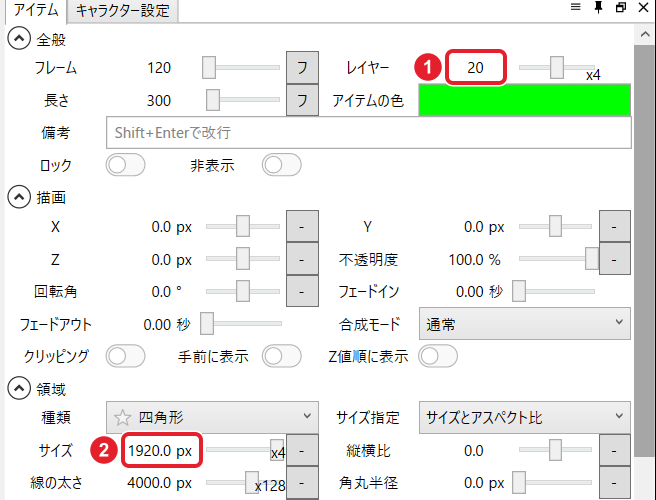Viewport: 656px width, 500px height.
Task: Click the フェードアウト value 0.00 秒
Action: [167, 324]
